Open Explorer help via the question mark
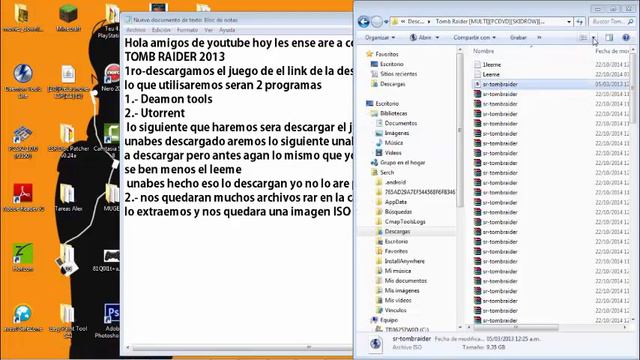640x360 pixels. (626, 38)
